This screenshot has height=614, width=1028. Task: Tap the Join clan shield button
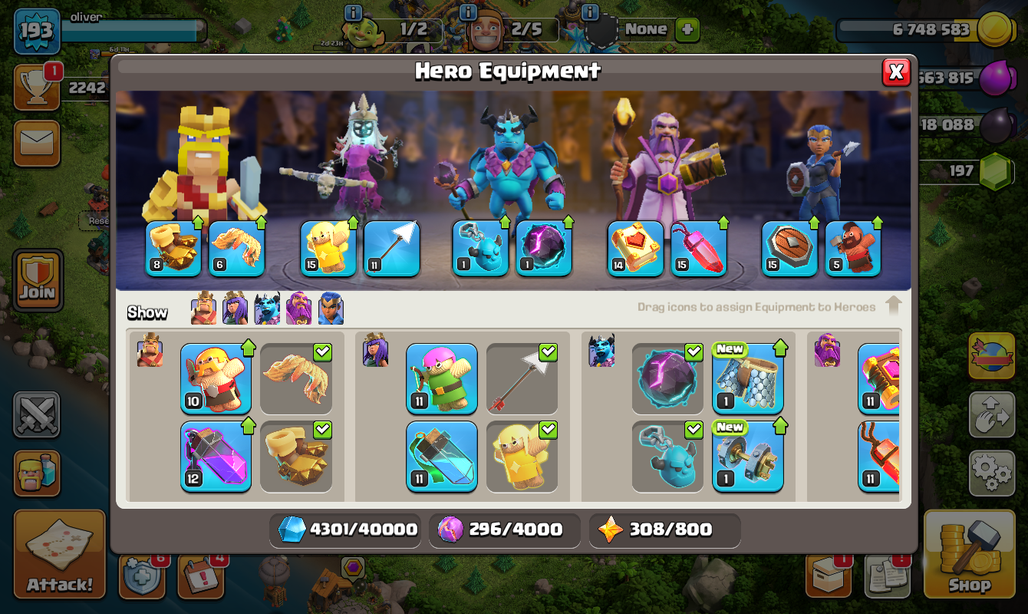tap(37, 280)
